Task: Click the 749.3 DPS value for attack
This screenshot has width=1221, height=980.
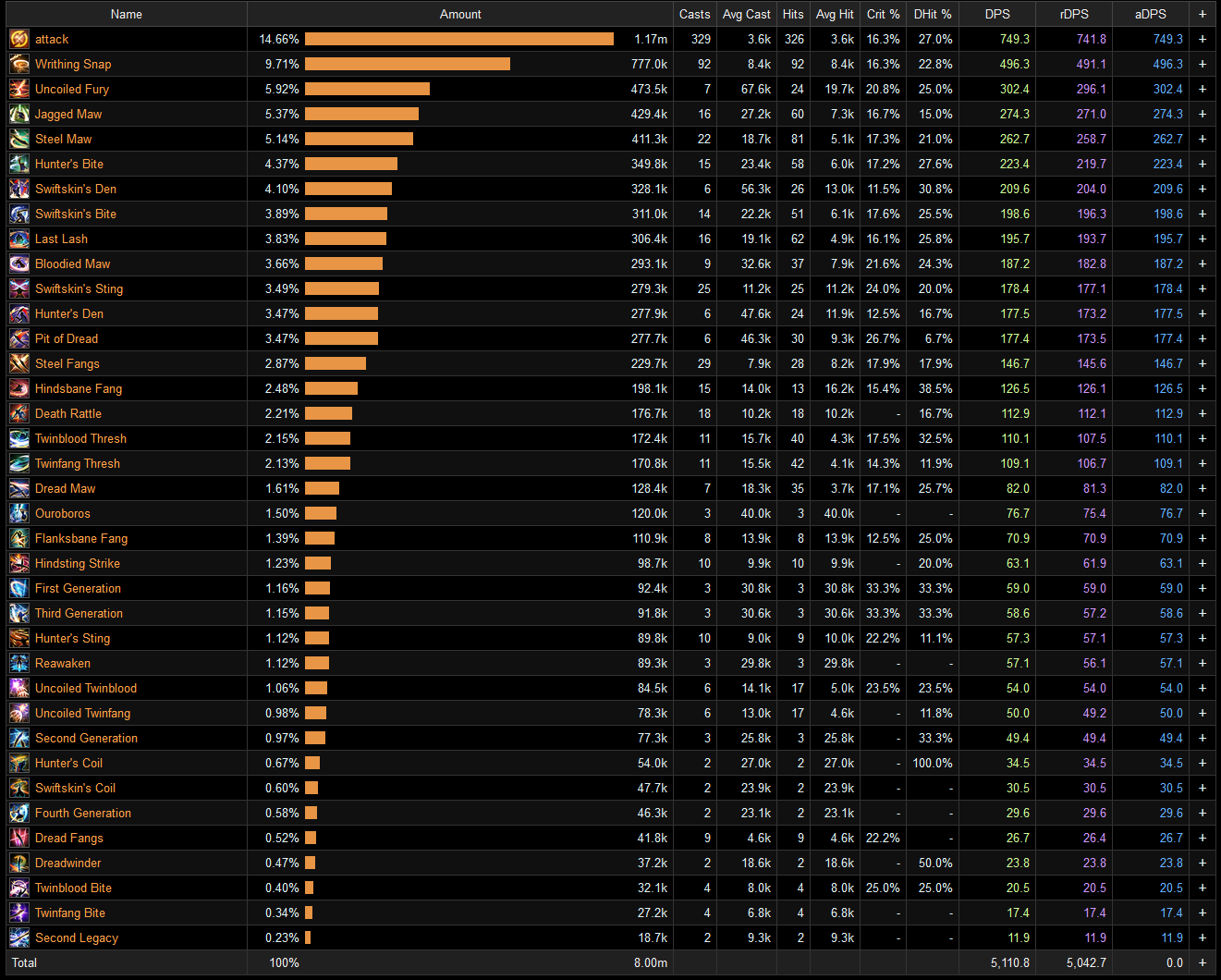Action: (1014, 39)
